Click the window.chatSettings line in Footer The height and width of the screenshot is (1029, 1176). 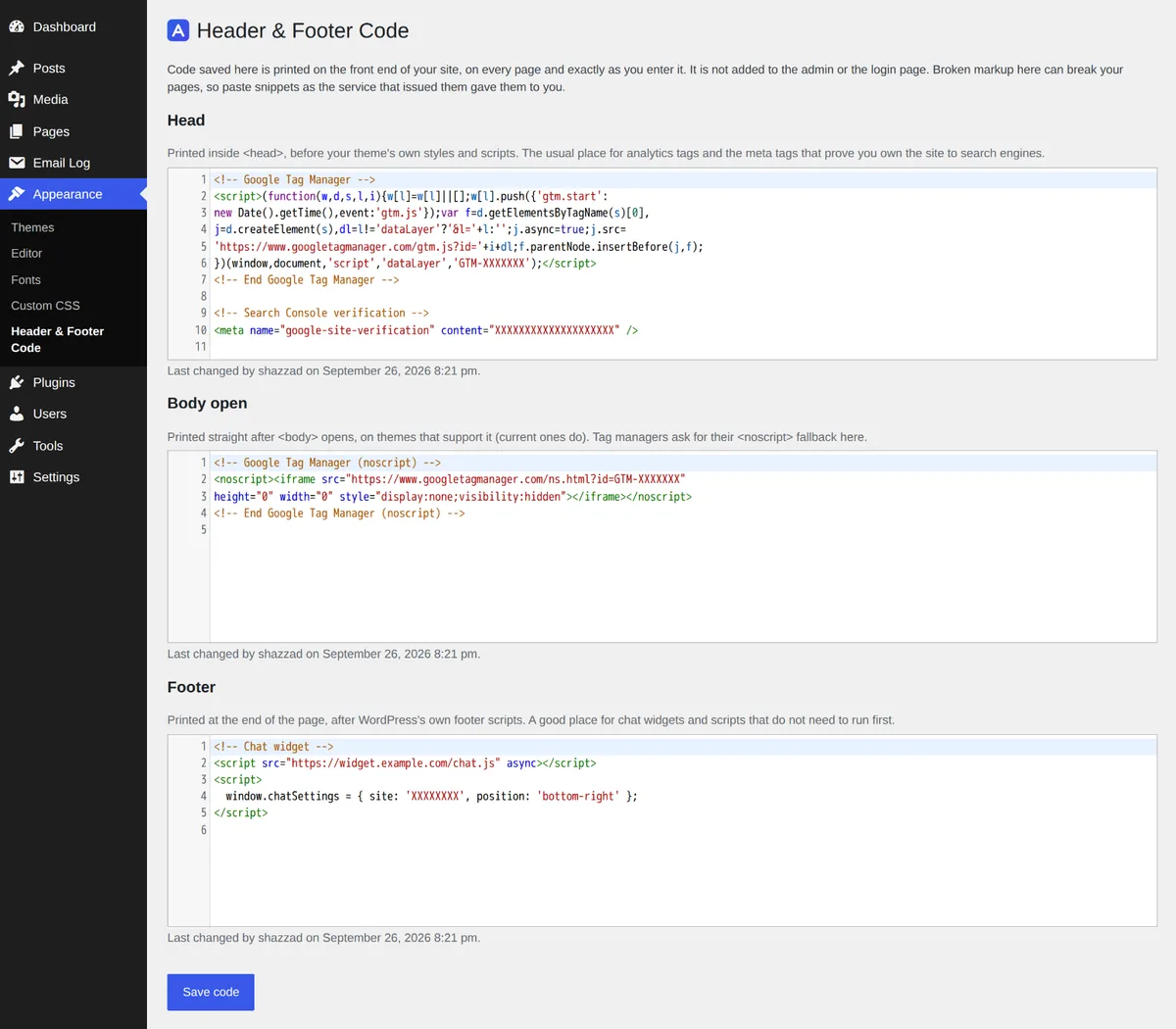click(x=431, y=796)
